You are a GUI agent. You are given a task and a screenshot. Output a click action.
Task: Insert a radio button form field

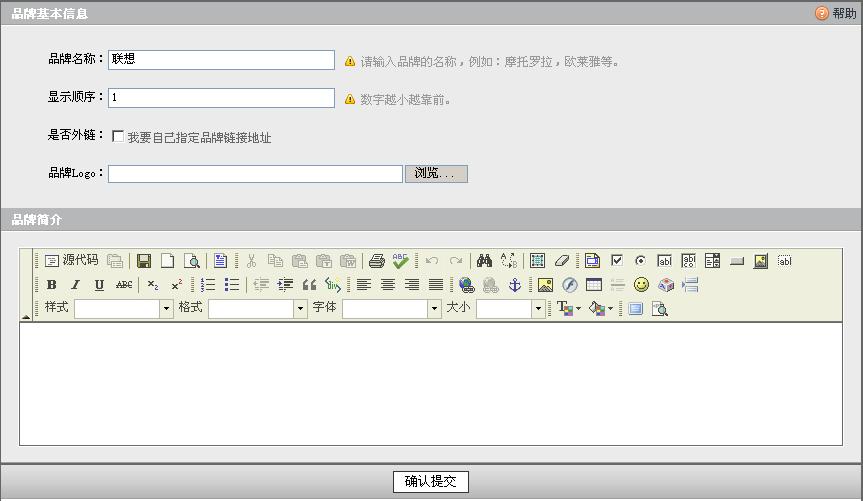coord(640,260)
